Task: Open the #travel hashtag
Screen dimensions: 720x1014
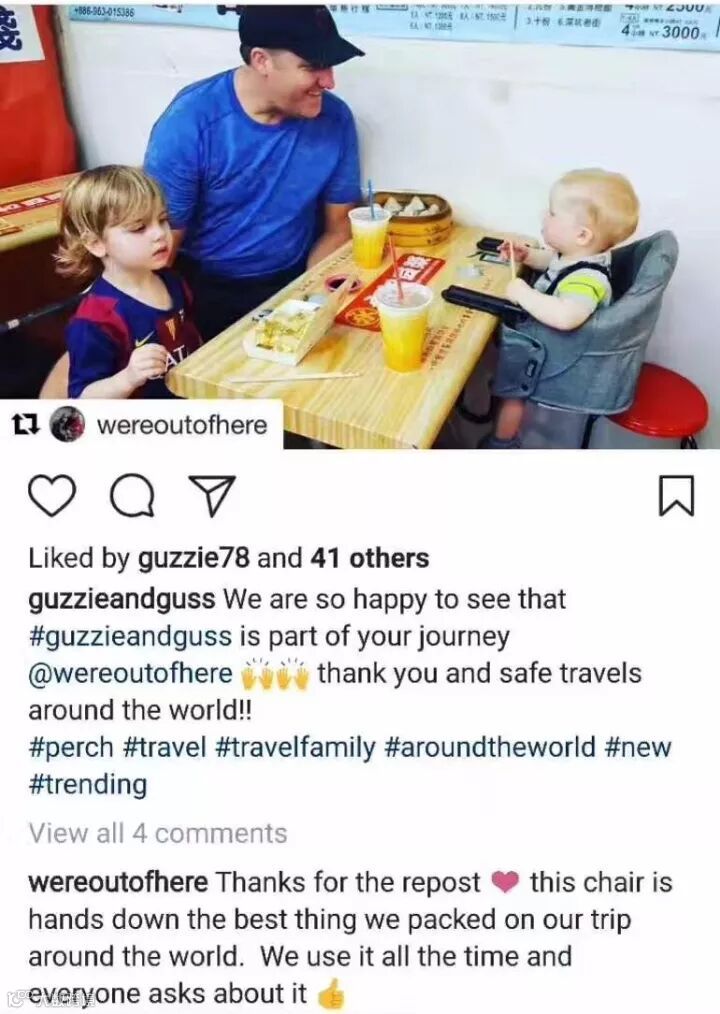Action: coord(164,748)
